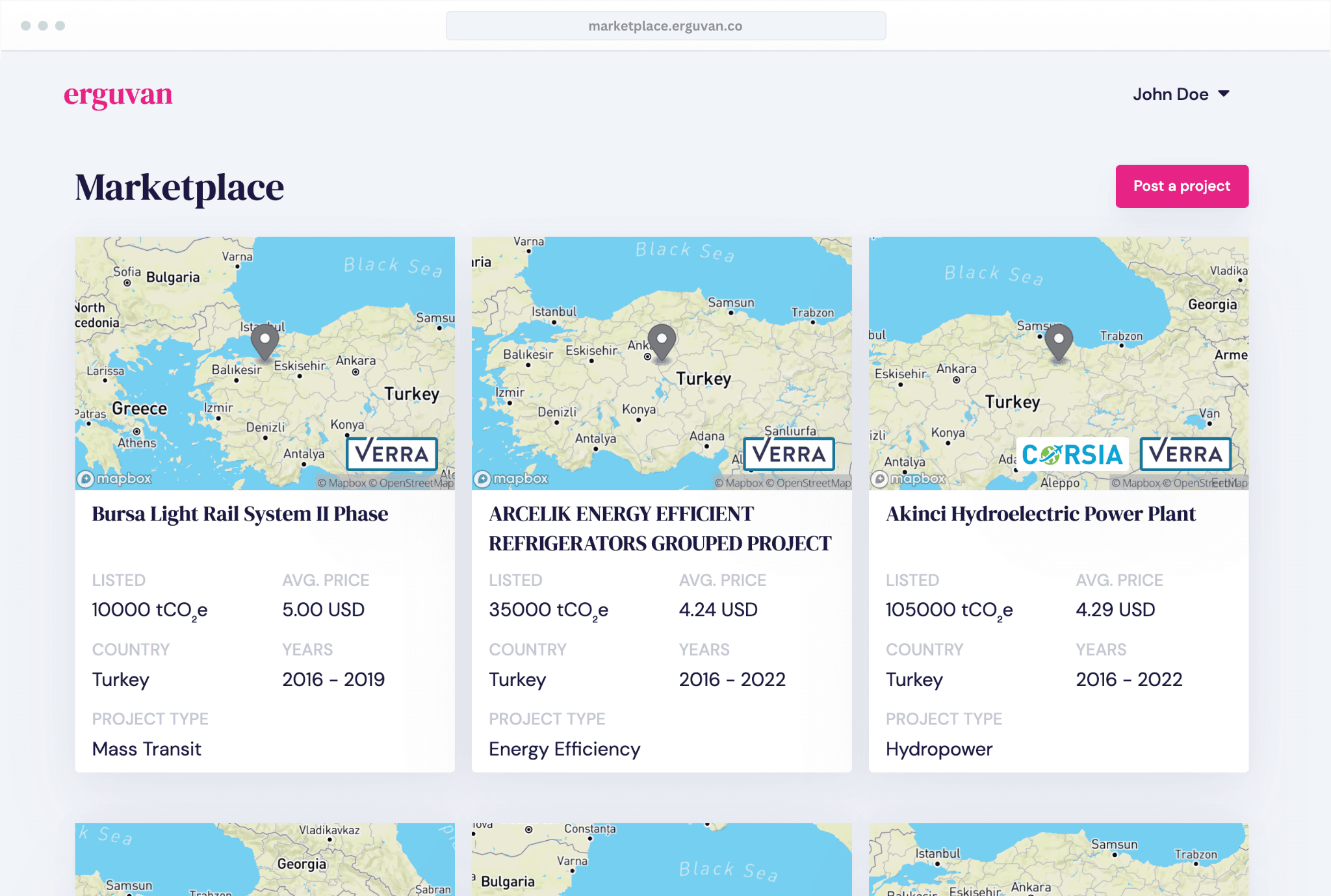The width and height of the screenshot is (1331, 896).
Task: Click '2016 – 2019' years value
Action: click(x=333, y=679)
